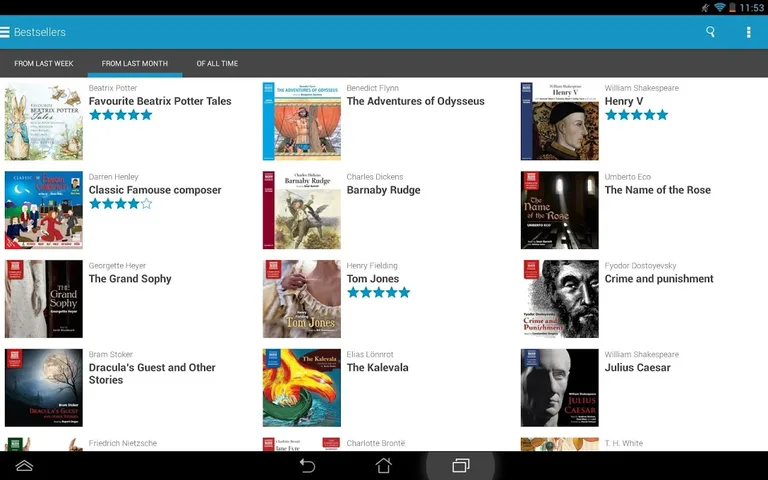Select title The Adventures of Odysseus
This screenshot has width=768, height=480.
415,101
